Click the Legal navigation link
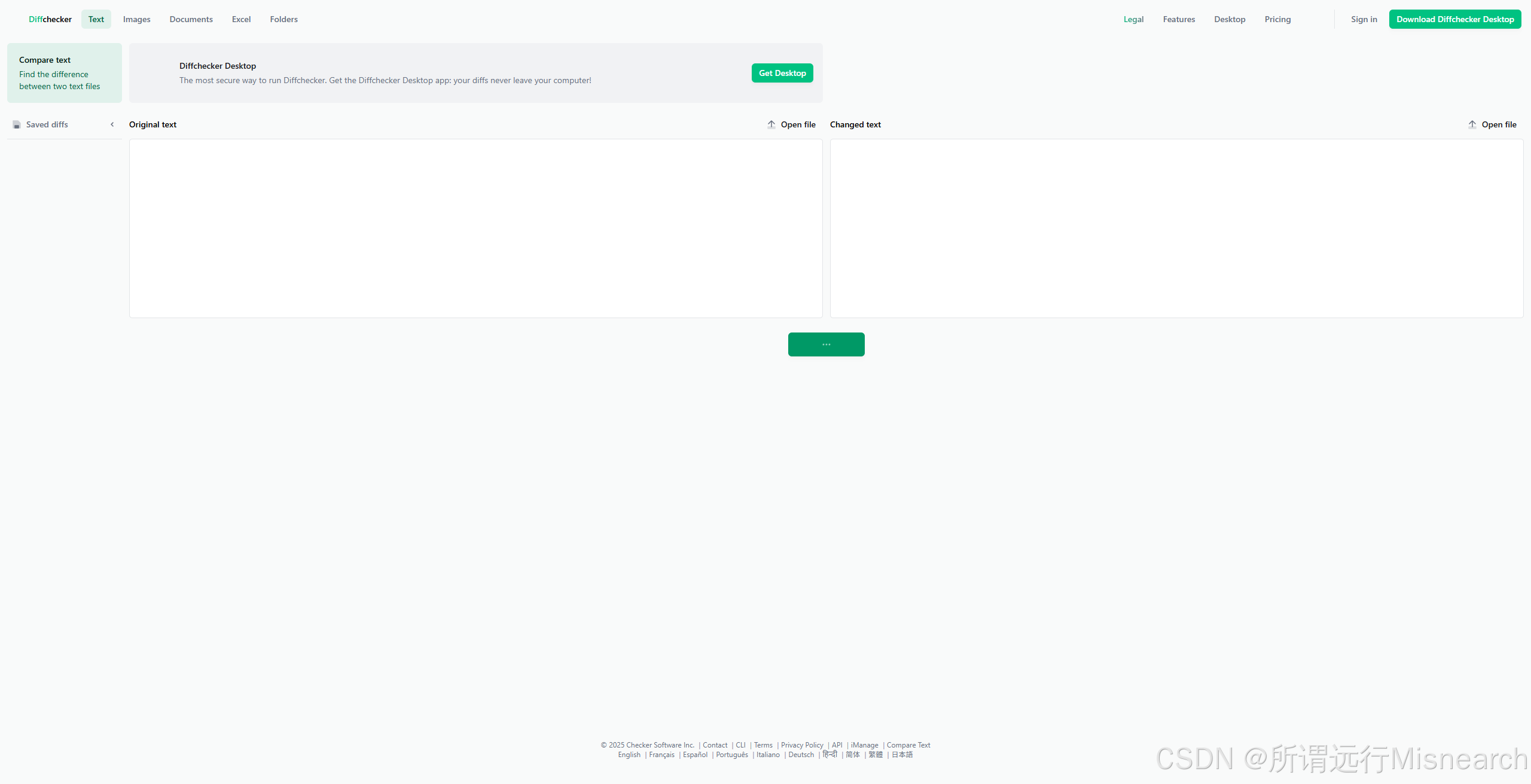The image size is (1531, 784). coord(1133,19)
